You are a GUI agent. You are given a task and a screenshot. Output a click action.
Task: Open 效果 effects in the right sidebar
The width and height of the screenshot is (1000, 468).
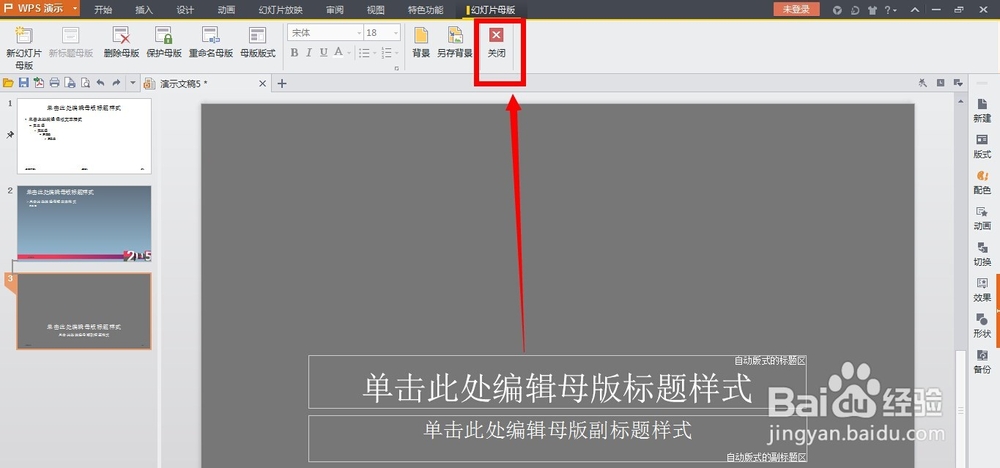coord(982,290)
